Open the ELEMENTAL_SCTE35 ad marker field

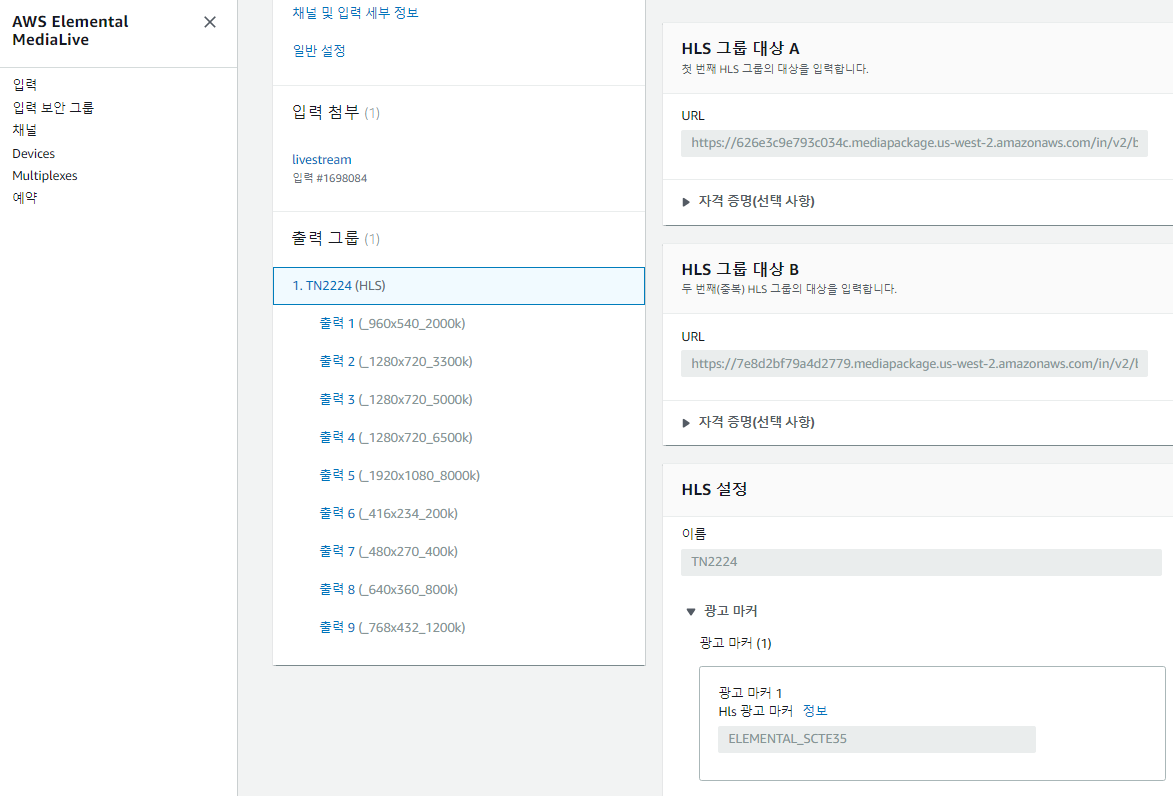877,739
